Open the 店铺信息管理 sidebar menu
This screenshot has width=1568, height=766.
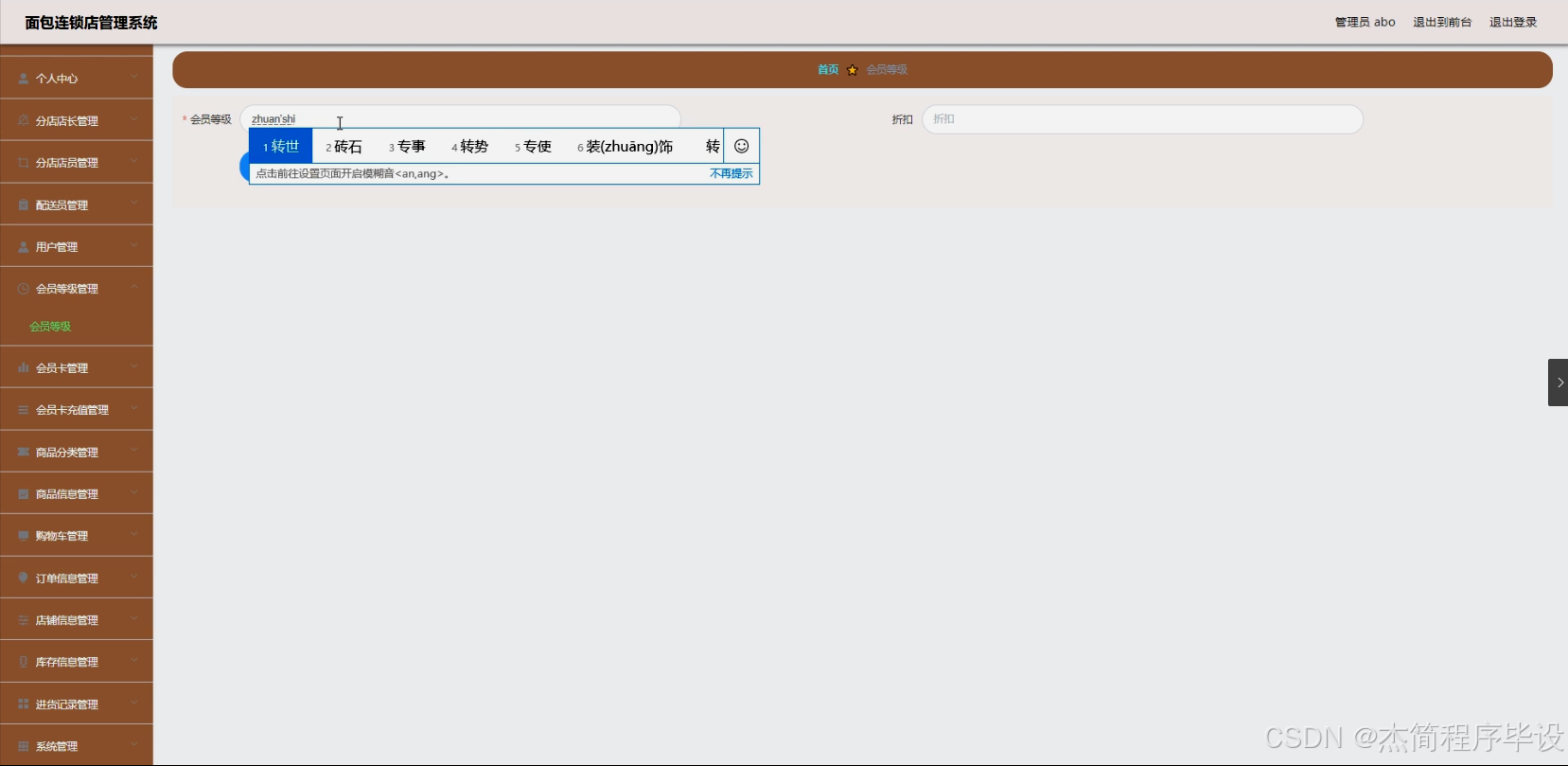77,620
